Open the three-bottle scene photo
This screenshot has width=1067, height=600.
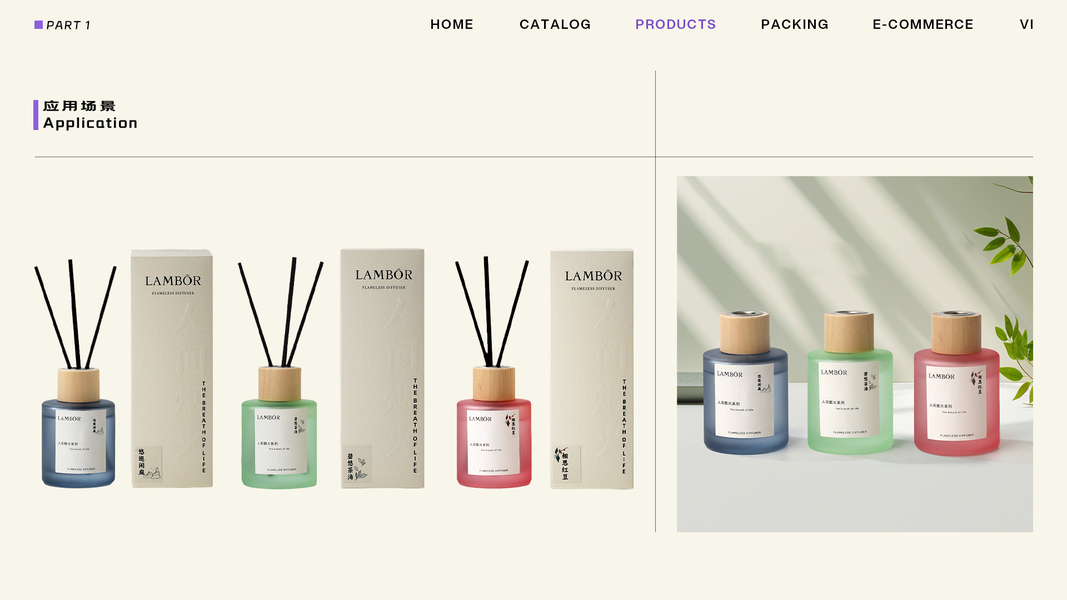point(855,354)
